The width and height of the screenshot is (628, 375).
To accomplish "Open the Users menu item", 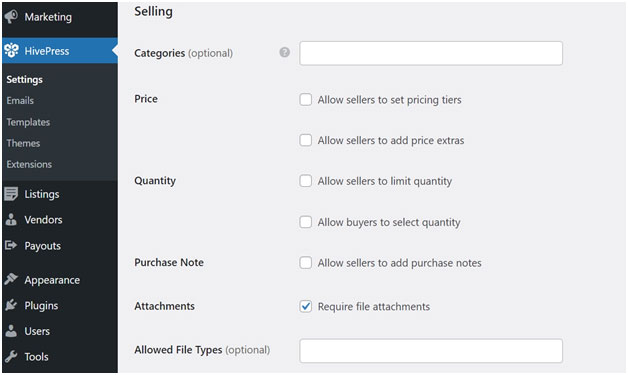I will 37,331.
